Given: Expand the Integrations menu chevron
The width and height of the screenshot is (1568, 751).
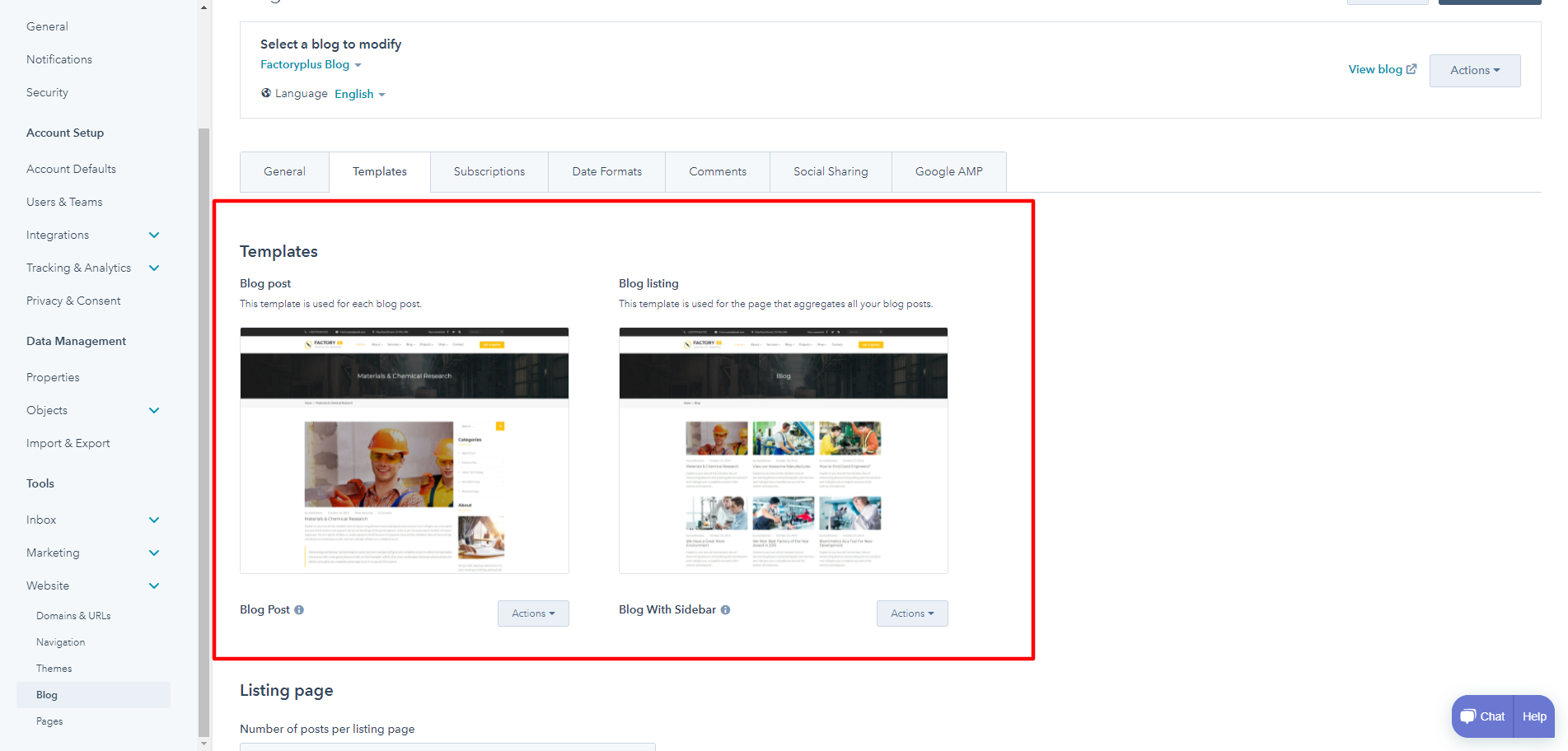Looking at the screenshot, I should point(154,236).
